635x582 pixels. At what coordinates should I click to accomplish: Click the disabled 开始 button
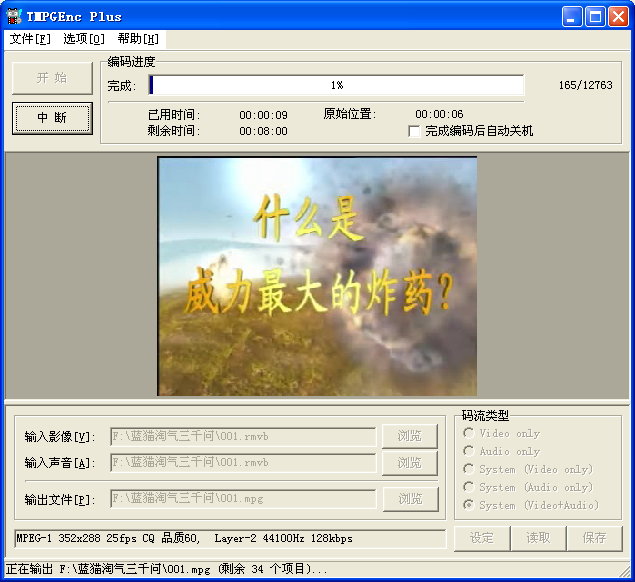pyautogui.click(x=52, y=78)
